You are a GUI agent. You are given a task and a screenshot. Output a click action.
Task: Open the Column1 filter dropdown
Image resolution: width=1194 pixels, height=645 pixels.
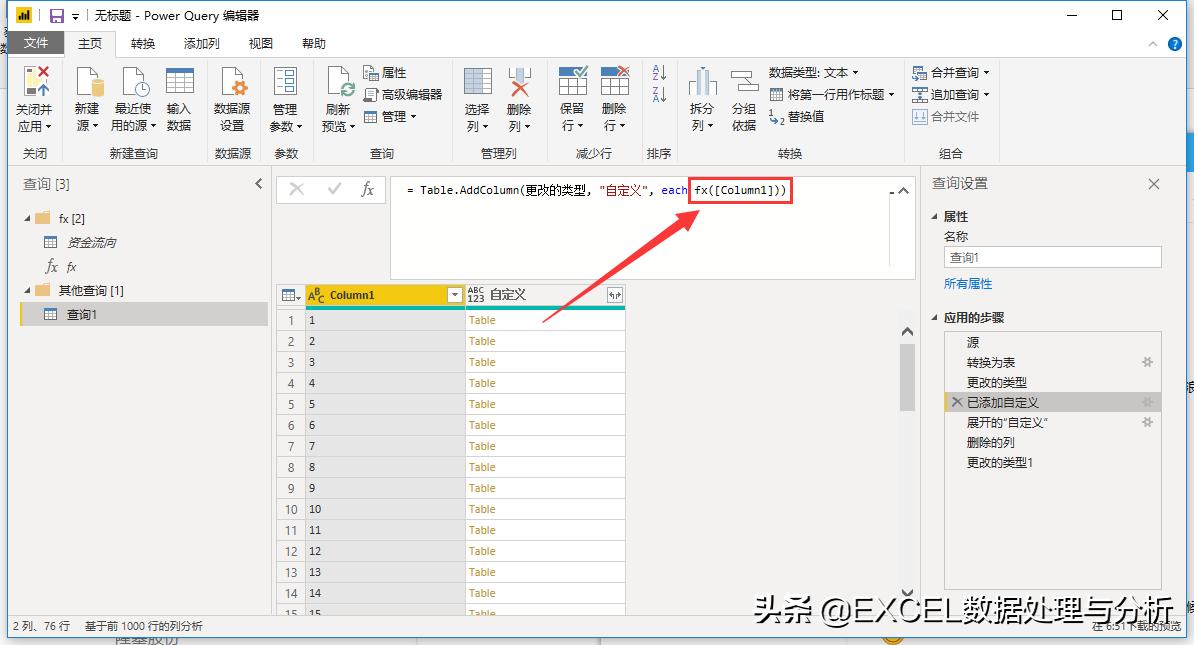tap(456, 294)
